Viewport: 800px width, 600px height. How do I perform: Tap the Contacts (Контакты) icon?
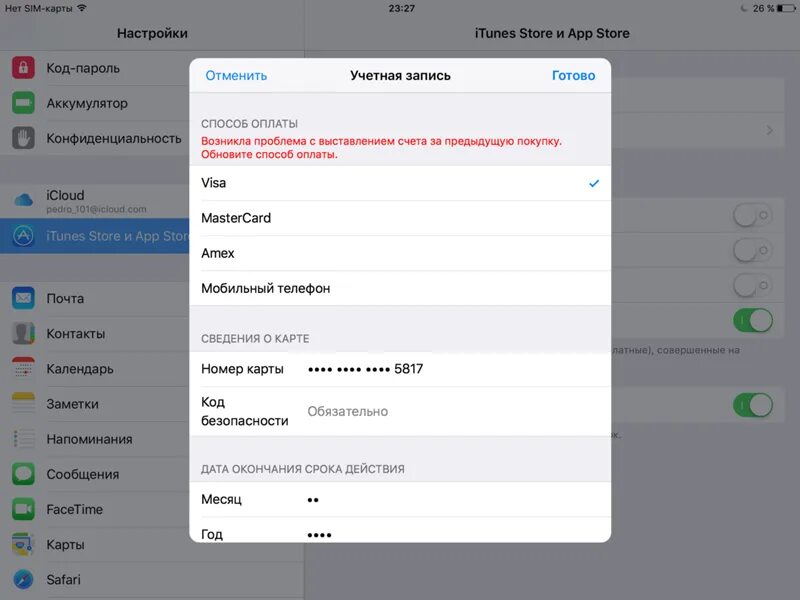[23, 334]
